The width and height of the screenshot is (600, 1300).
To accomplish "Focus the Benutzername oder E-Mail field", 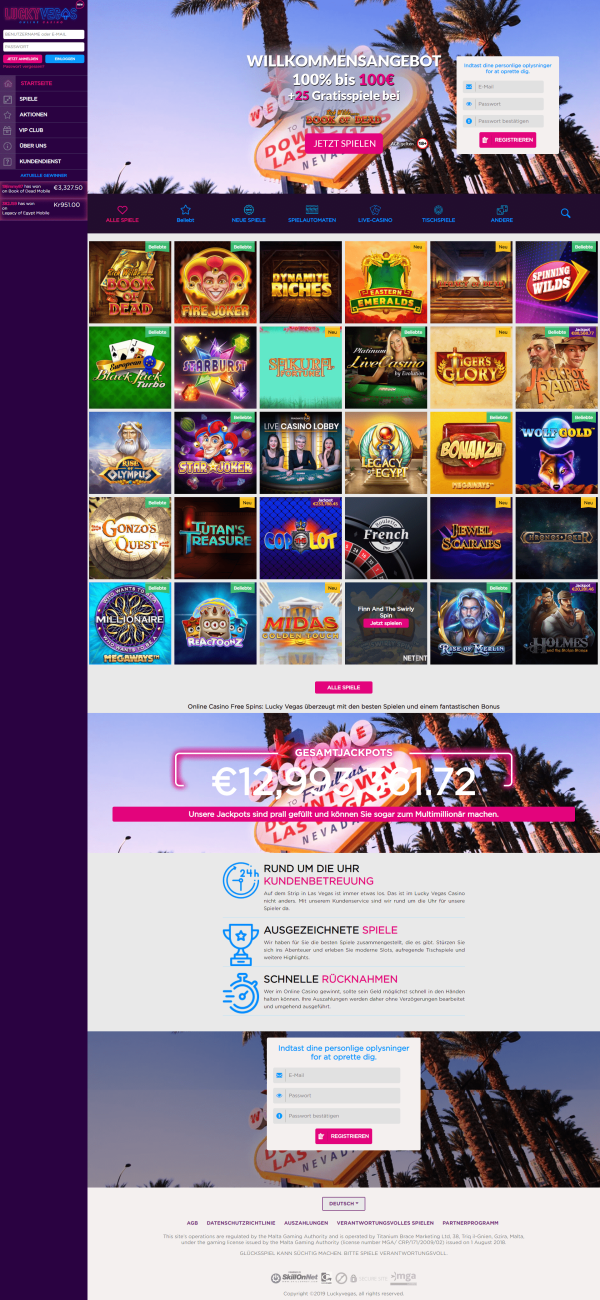I will (44, 35).
